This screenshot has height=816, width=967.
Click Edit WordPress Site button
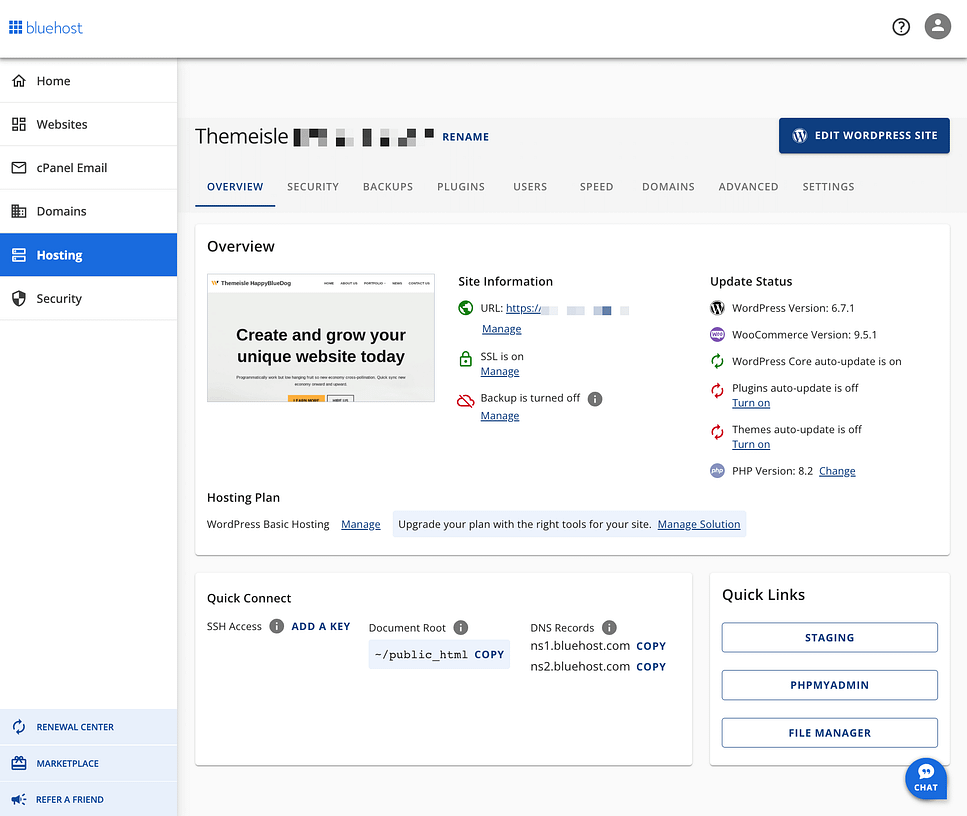864,136
